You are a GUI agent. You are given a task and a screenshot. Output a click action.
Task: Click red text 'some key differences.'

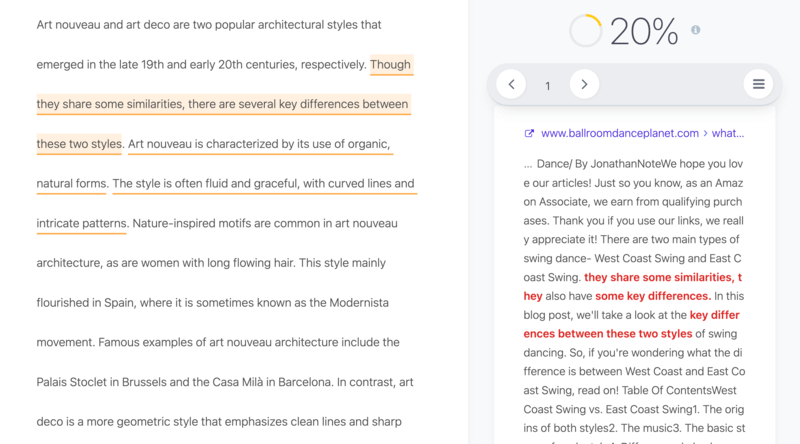click(653, 297)
